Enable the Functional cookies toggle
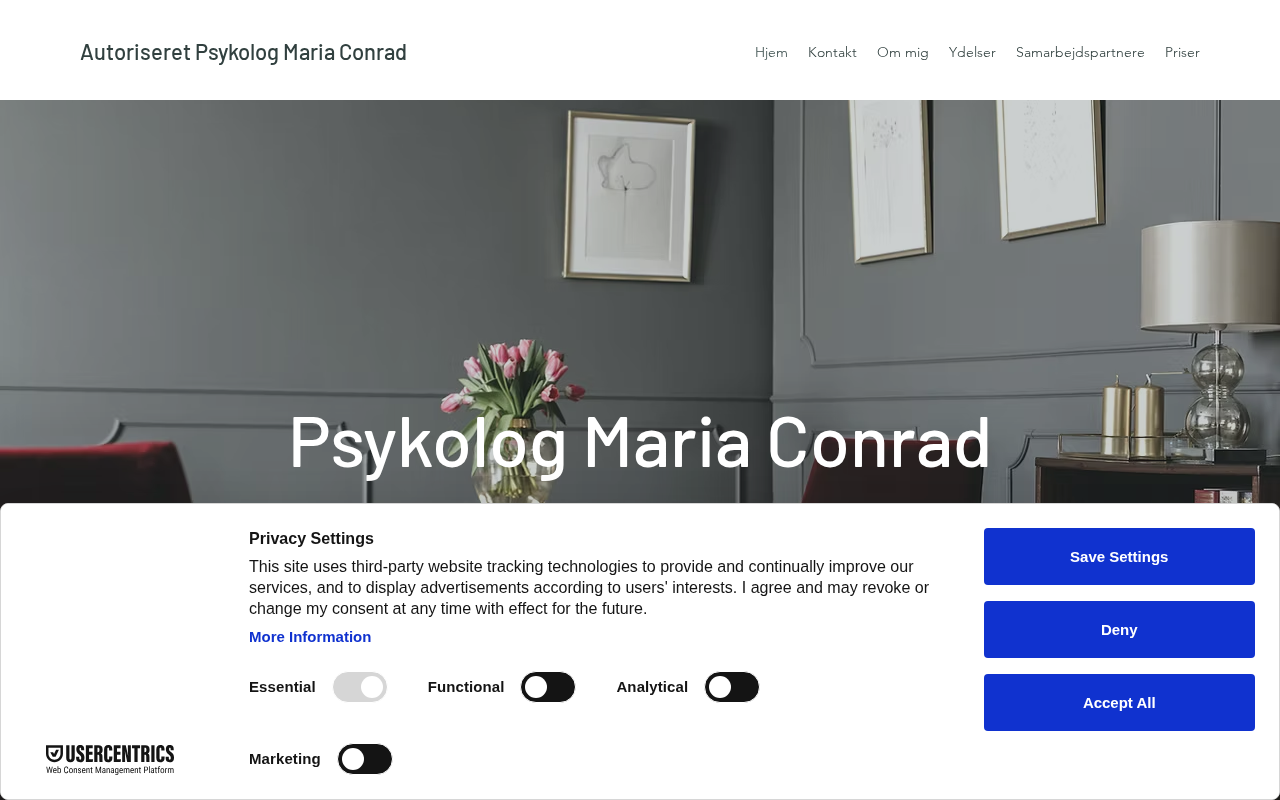The width and height of the screenshot is (1280, 800). click(x=548, y=687)
